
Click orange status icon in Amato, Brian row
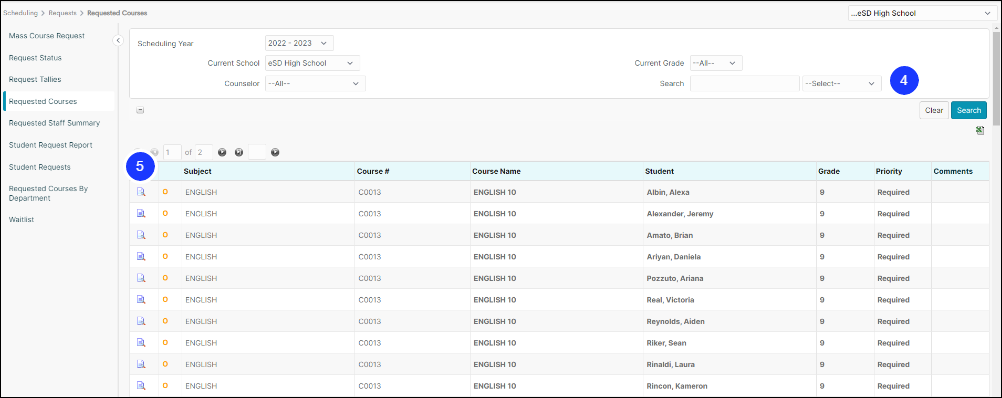coord(166,235)
